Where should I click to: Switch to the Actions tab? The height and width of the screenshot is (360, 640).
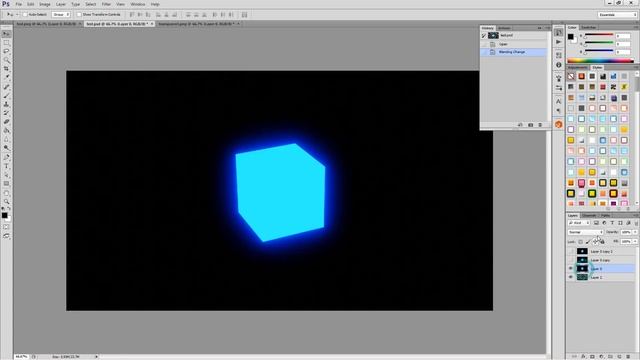[x=504, y=28]
